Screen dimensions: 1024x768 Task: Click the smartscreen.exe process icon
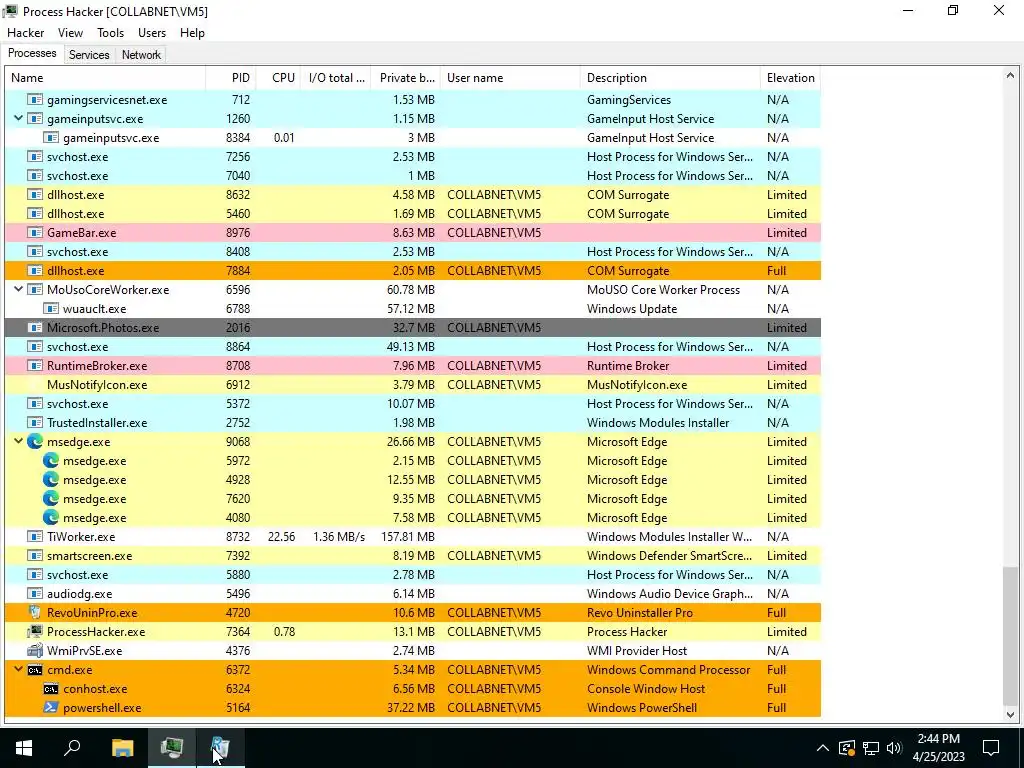[35, 556]
